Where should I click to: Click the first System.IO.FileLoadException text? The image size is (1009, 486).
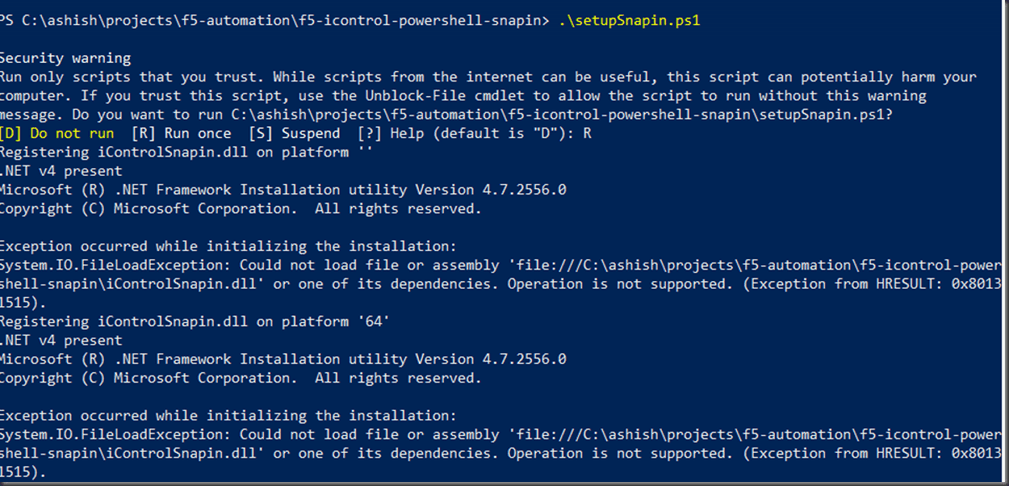pyautogui.click(x=112, y=265)
